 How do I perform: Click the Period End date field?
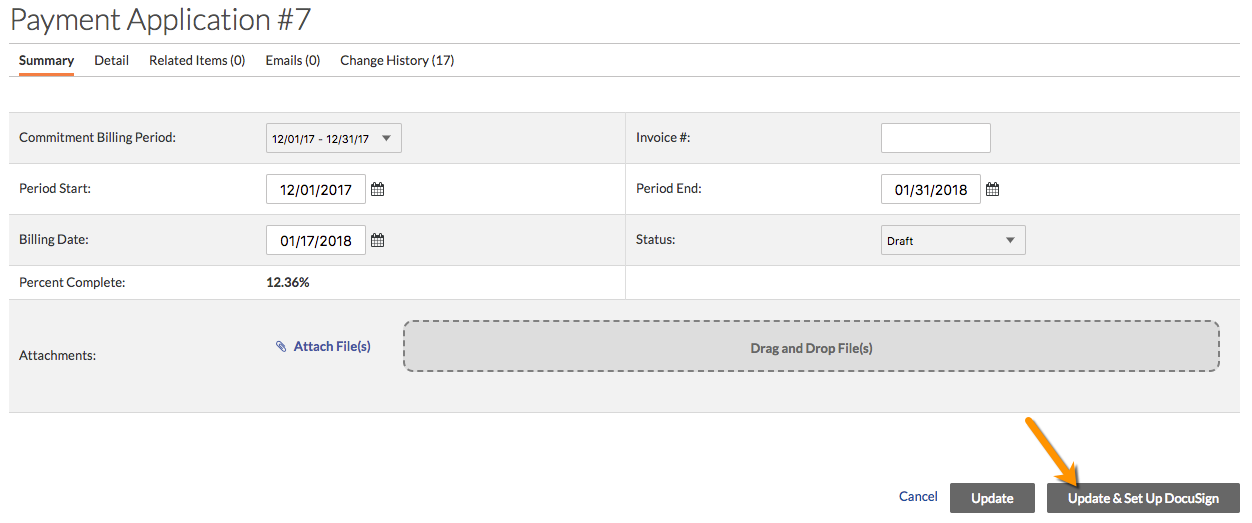(x=930, y=189)
